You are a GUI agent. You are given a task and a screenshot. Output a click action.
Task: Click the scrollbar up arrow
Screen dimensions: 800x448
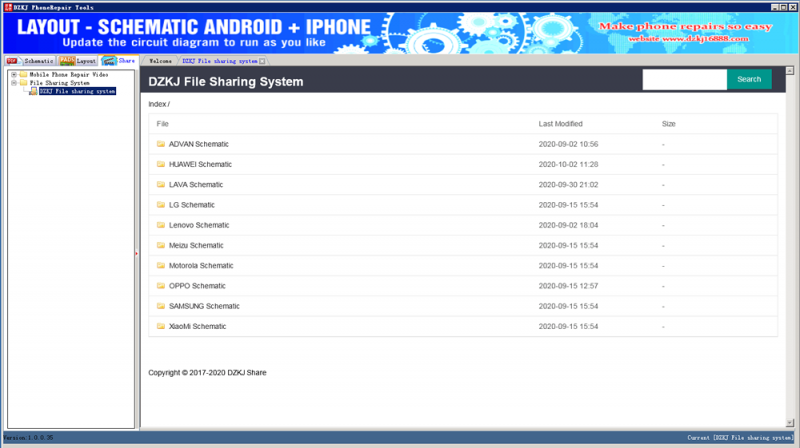coord(790,70)
